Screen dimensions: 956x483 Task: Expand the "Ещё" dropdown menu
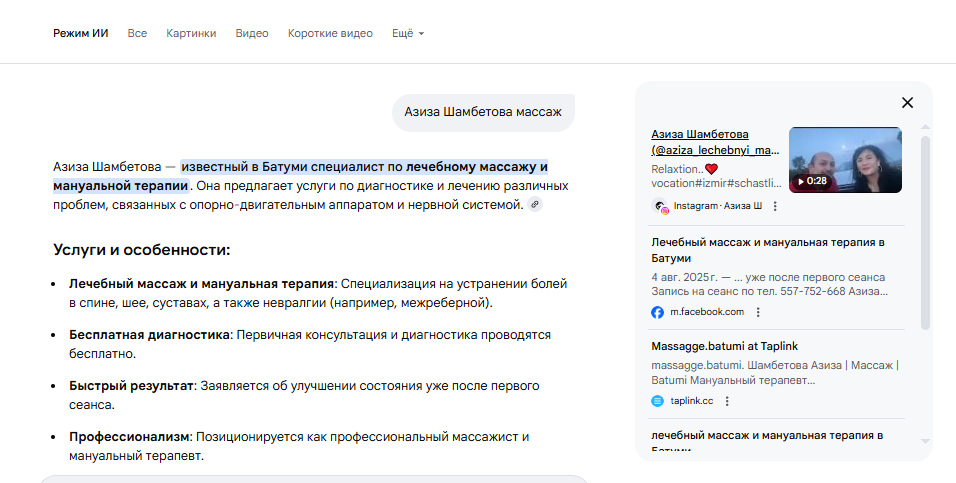(408, 33)
